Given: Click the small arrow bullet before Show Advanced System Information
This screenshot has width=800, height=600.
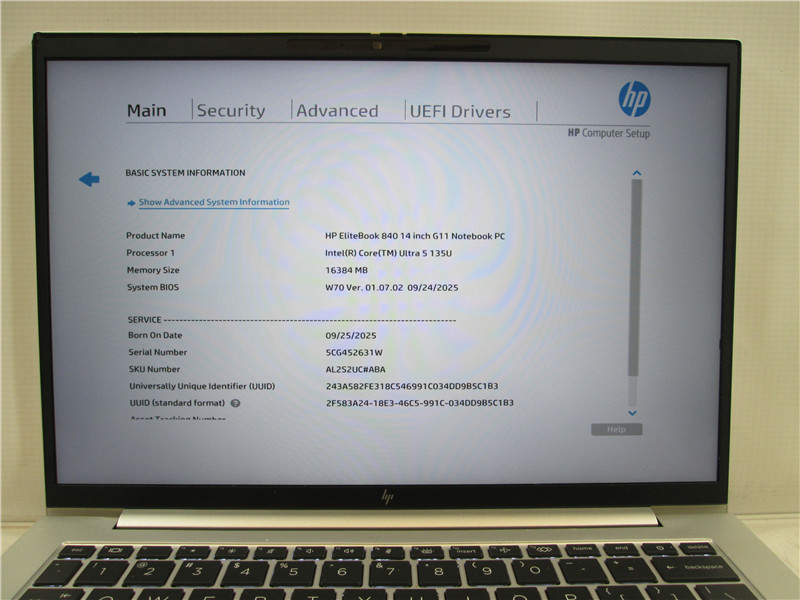Looking at the screenshot, I should [x=132, y=203].
